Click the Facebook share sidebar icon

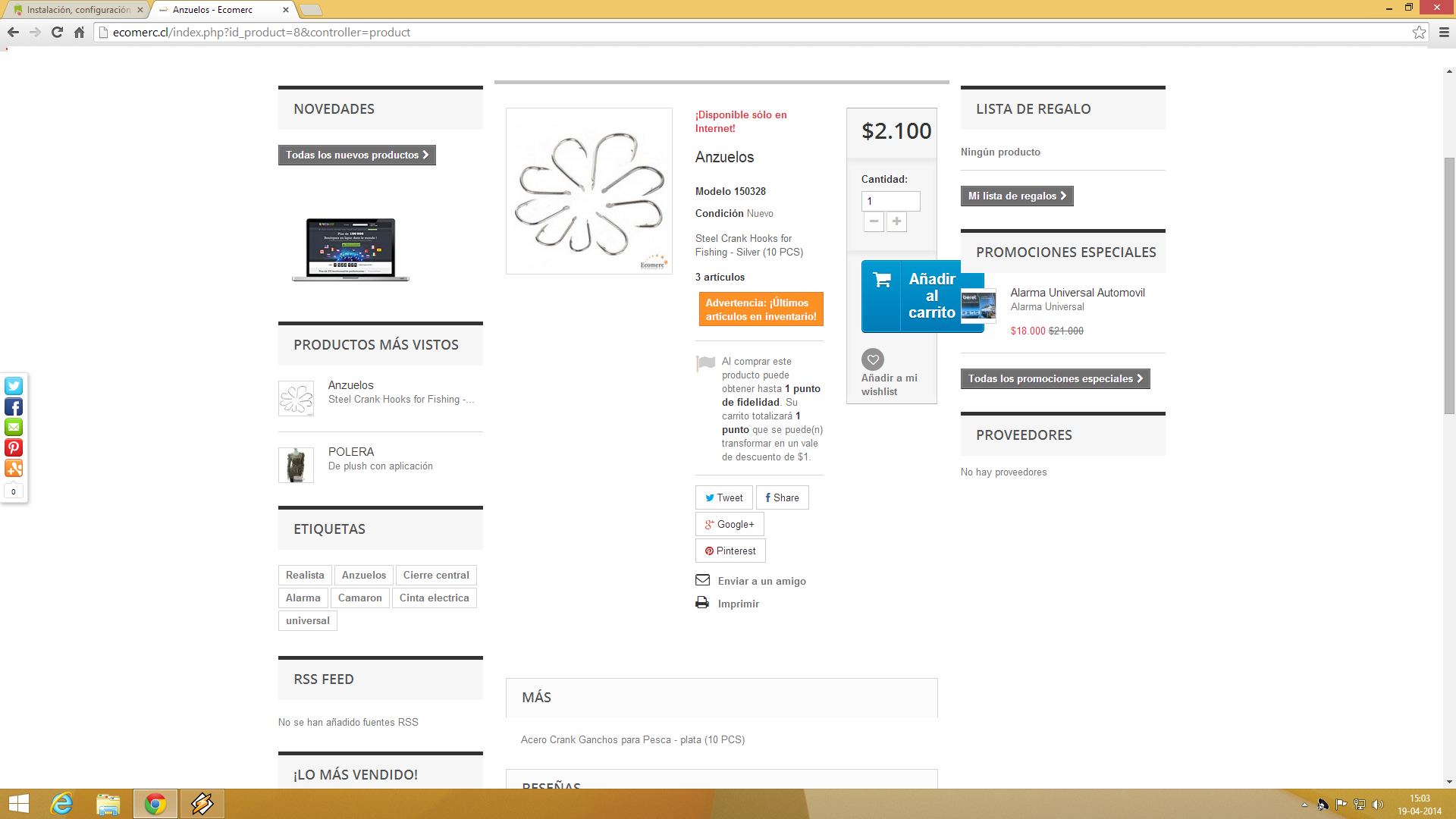tap(14, 407)
